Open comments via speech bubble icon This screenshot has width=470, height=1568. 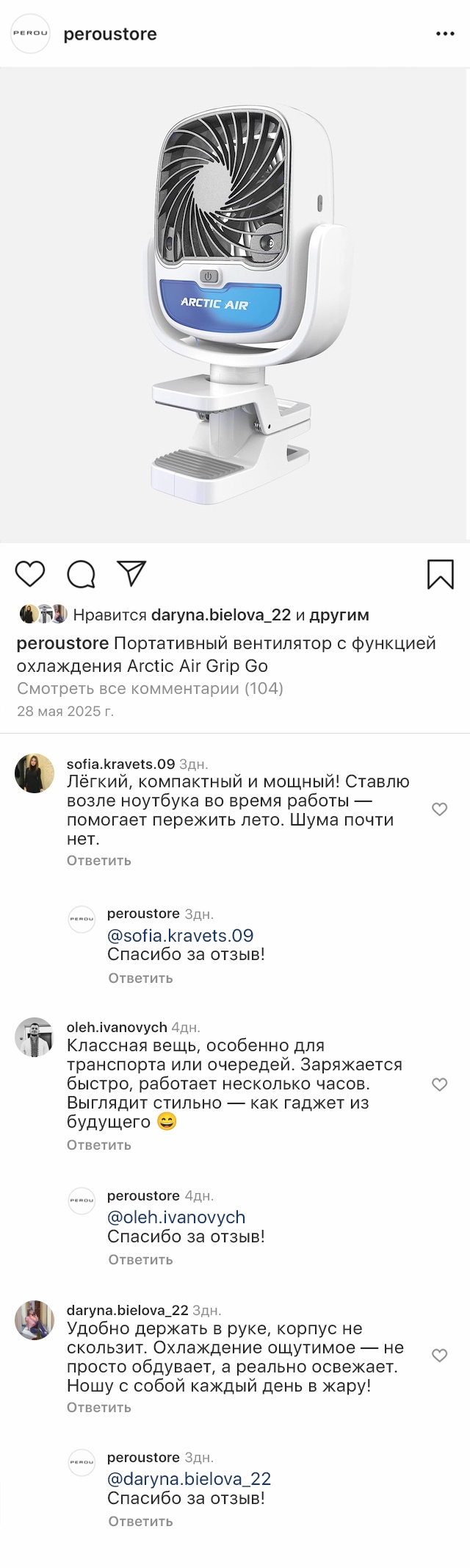click(82, 574)
